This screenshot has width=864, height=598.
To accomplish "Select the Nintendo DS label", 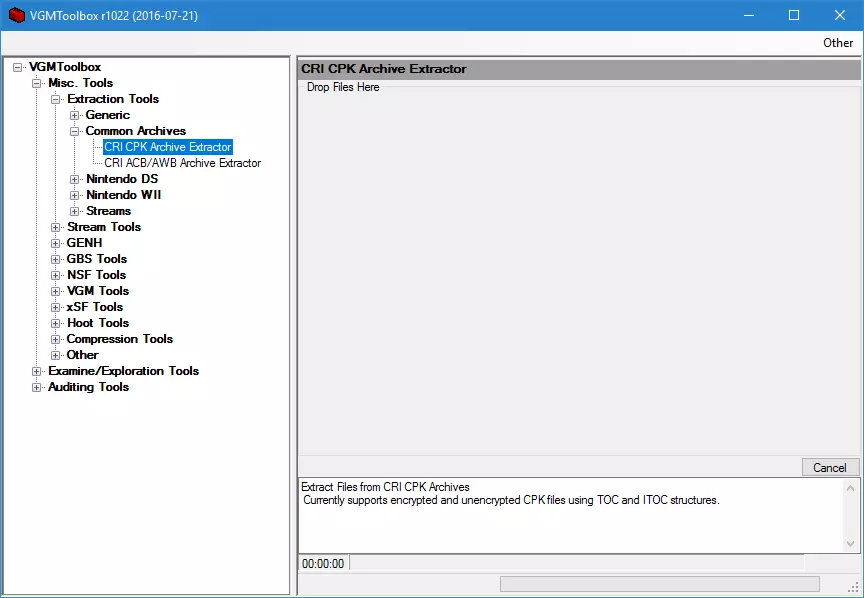I will pyautogui.click(x=122, y=179).
